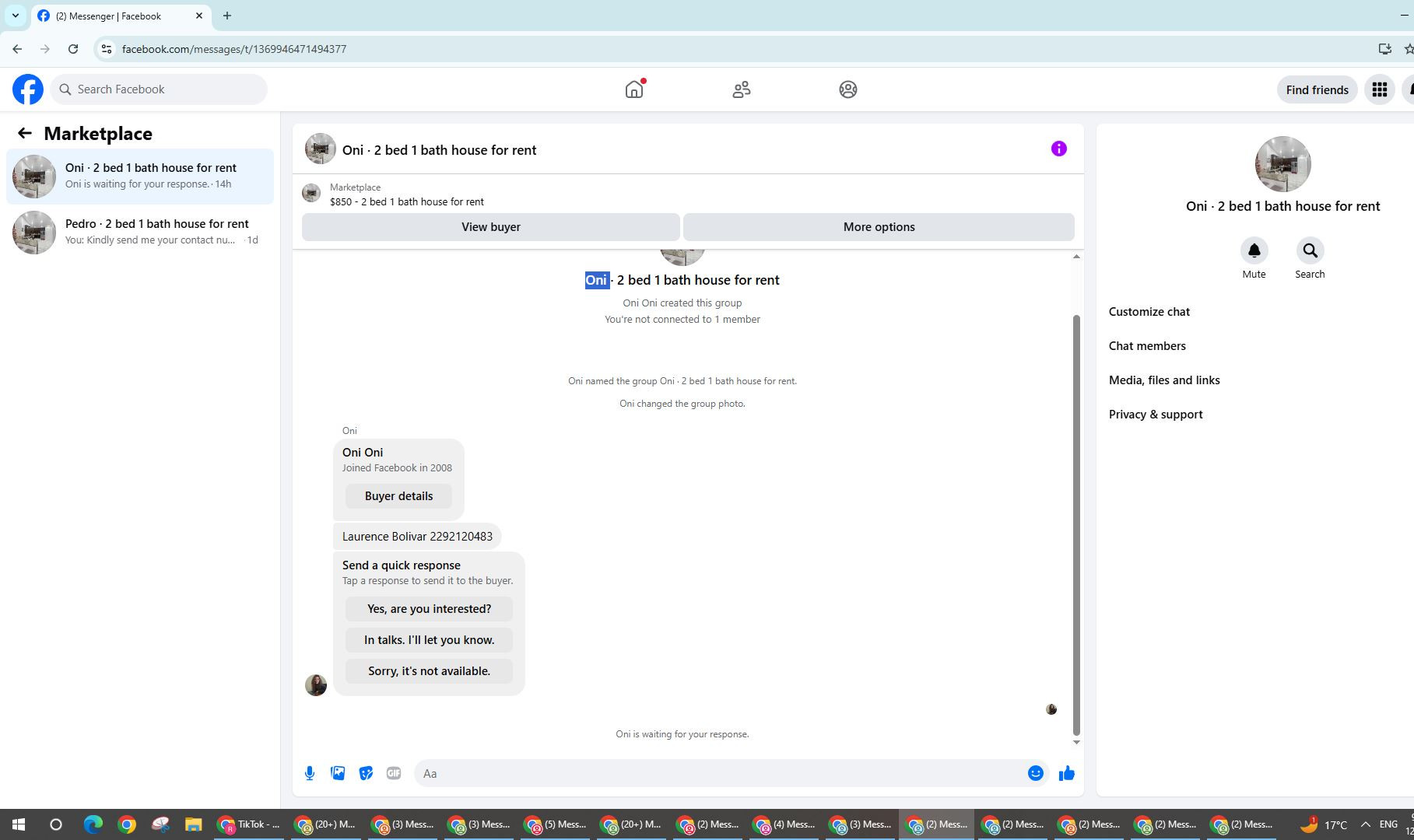Expand Customize chat section
Image resolution: width=1414 pixels, height=840 pixels.
point(1149,312)
